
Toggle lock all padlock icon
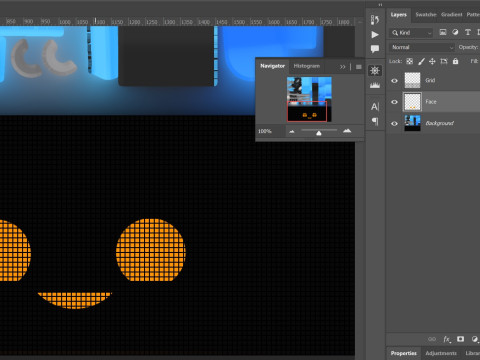[x=455, y=61]
